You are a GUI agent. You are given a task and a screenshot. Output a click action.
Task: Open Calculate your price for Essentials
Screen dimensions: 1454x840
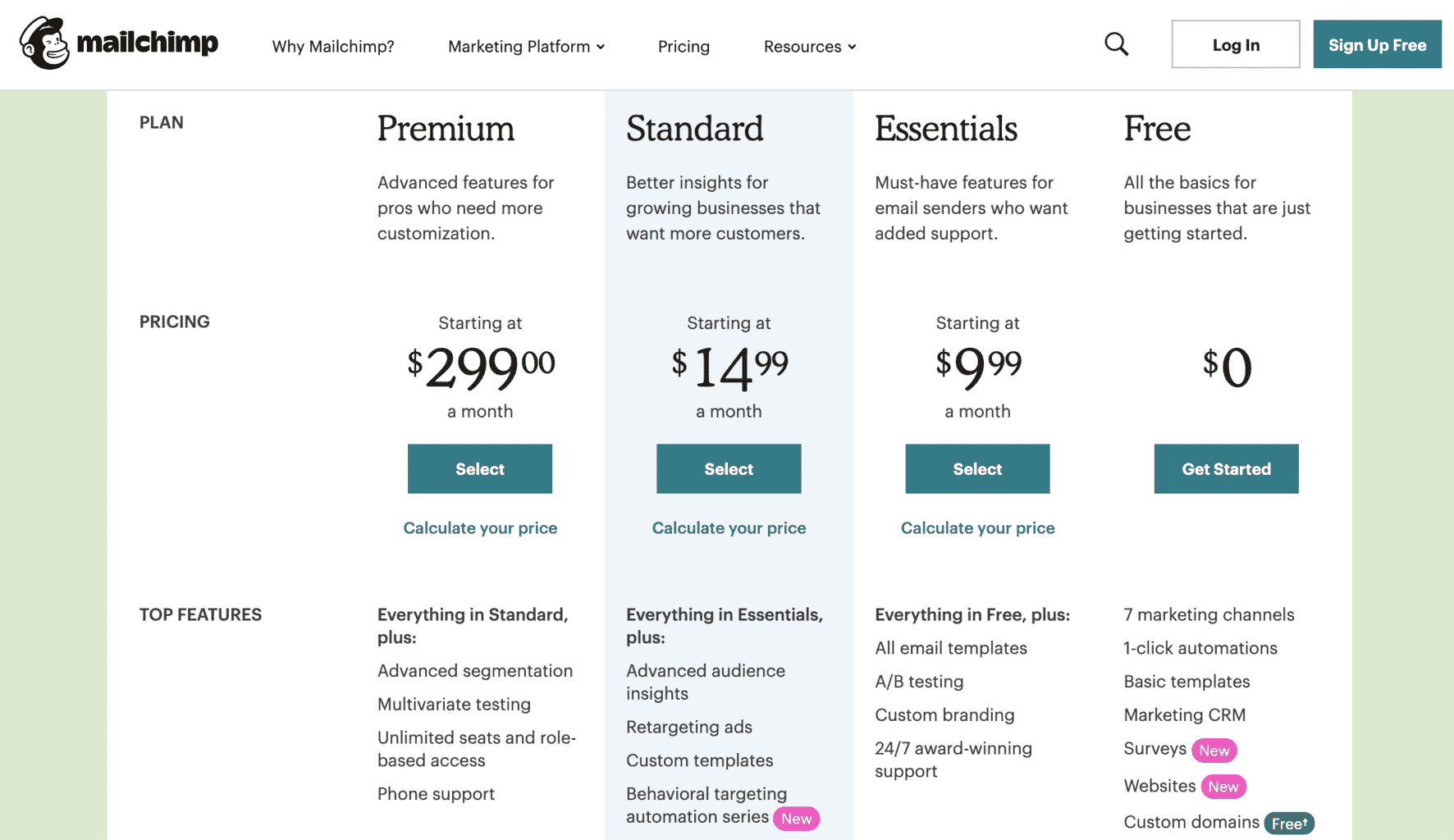[977, 528]
